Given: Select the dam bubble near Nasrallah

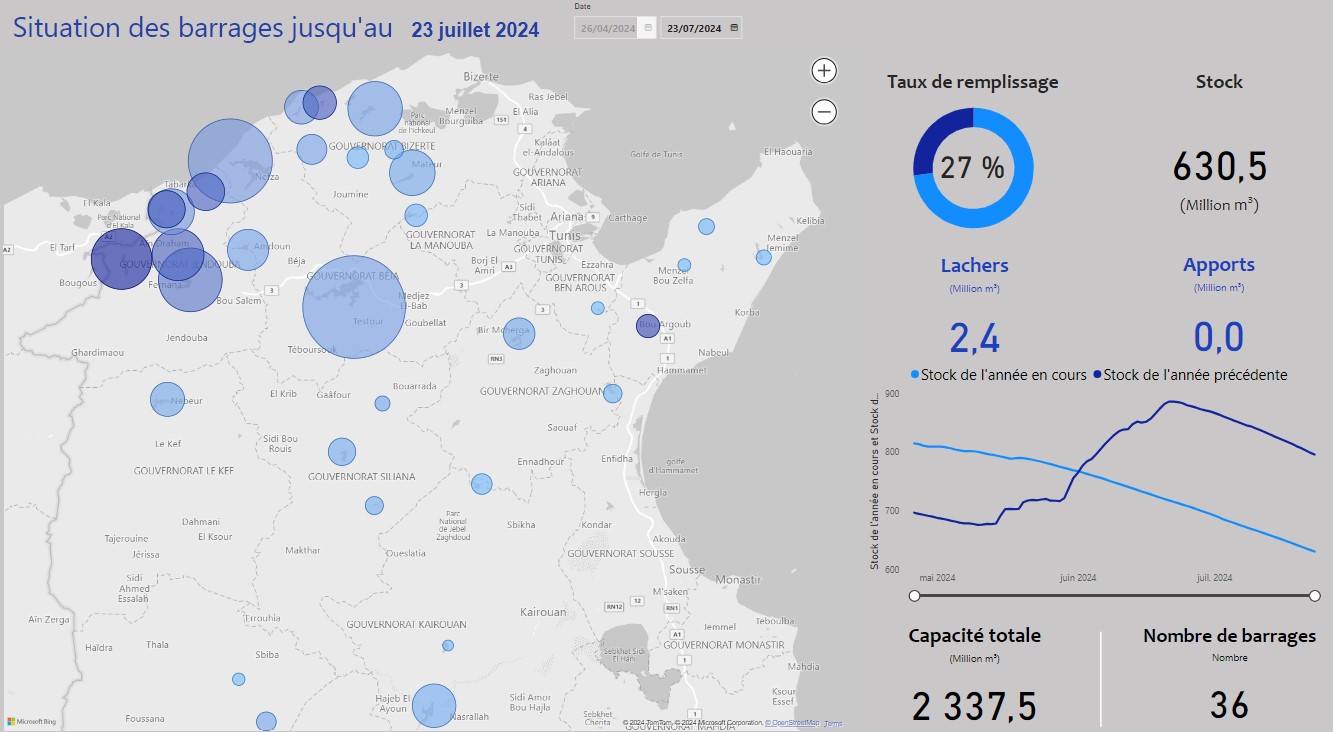Looking at the screenshot, I should coord(434,705).
